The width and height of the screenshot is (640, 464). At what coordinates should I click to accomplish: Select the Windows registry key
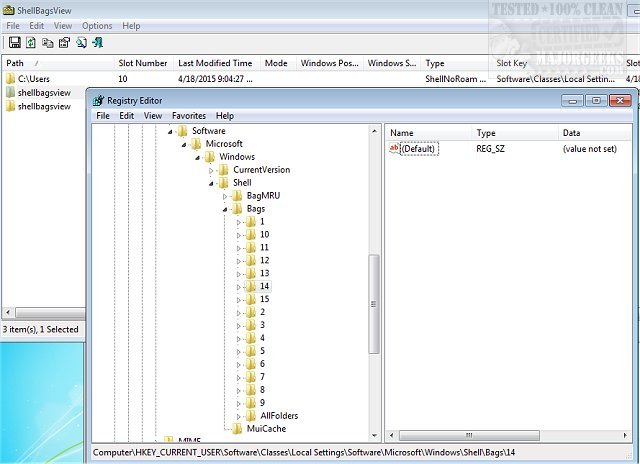coord(237,157)
